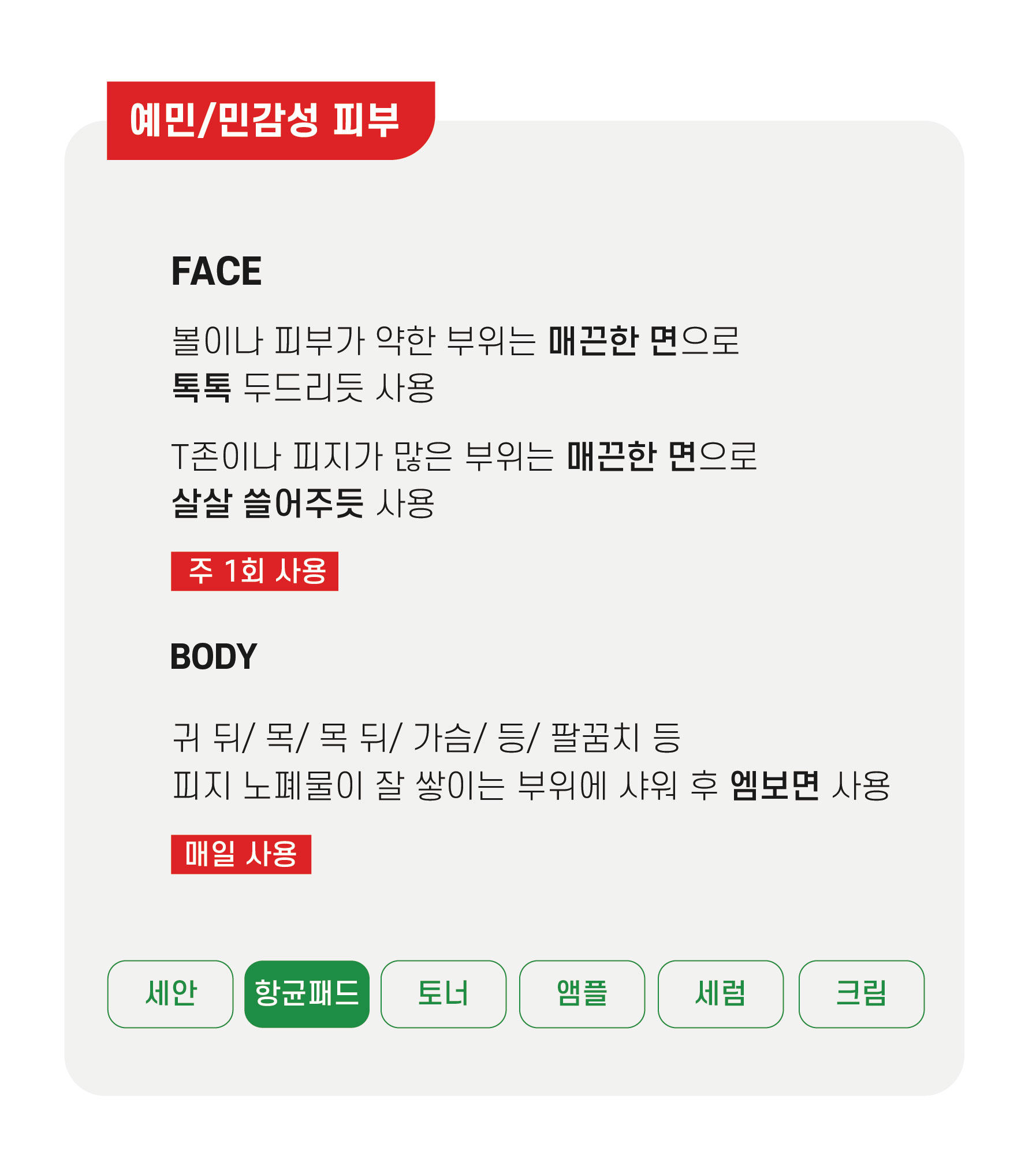Go to the 크림 step

coord(860,994)
